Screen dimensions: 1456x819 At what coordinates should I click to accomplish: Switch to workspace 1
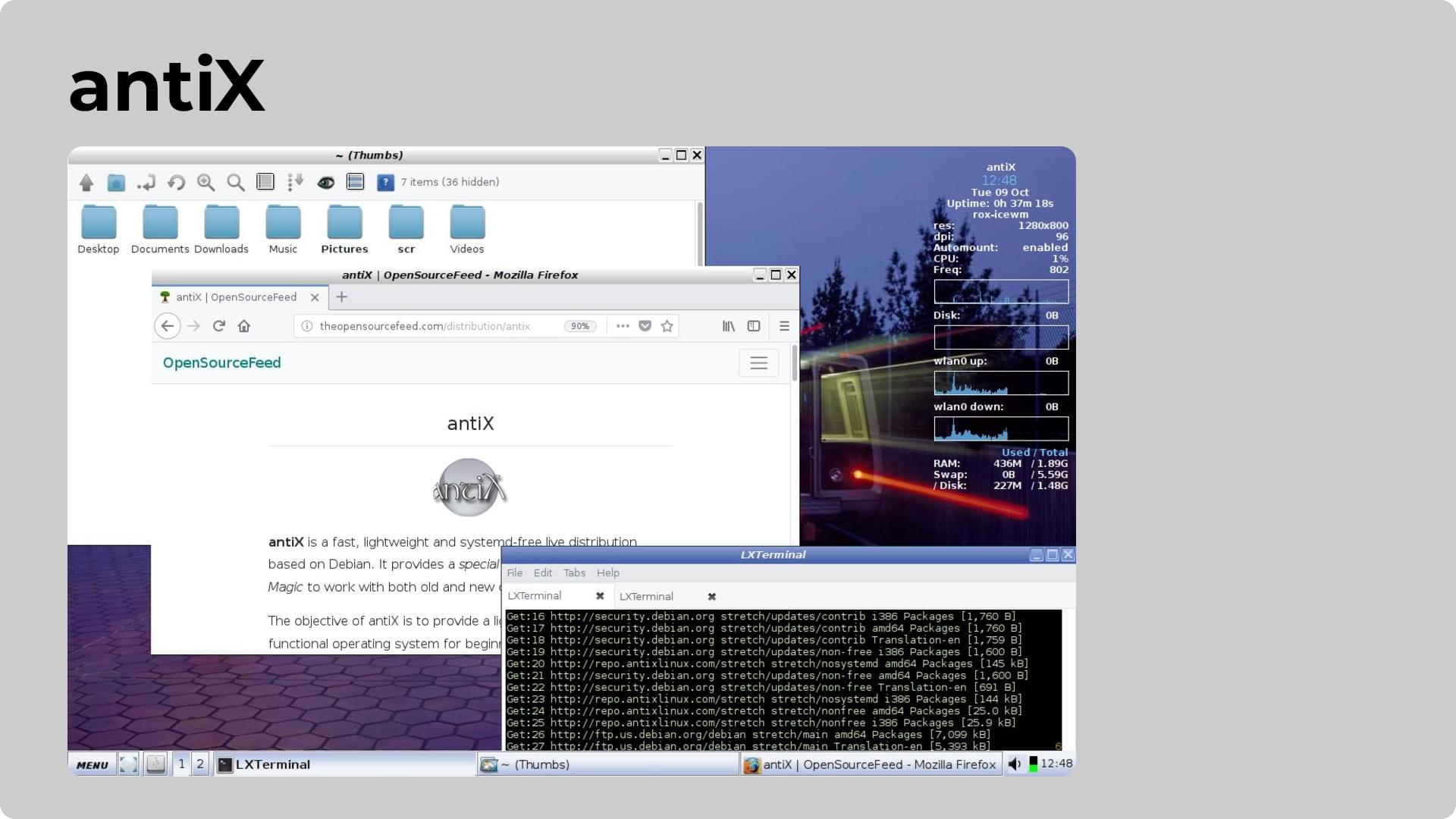pos(182,764)
